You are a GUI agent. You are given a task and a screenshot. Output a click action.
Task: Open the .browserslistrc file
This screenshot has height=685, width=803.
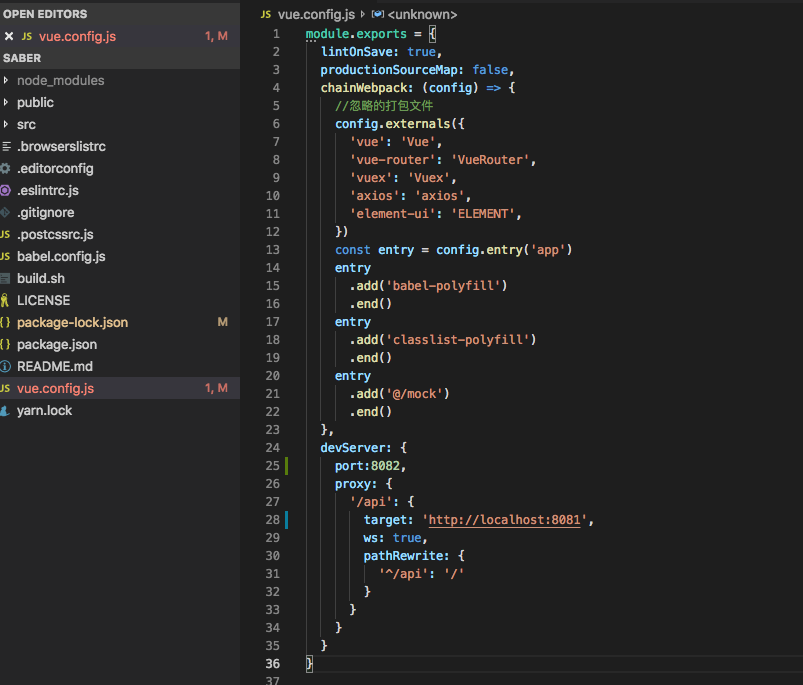point(61,146)
